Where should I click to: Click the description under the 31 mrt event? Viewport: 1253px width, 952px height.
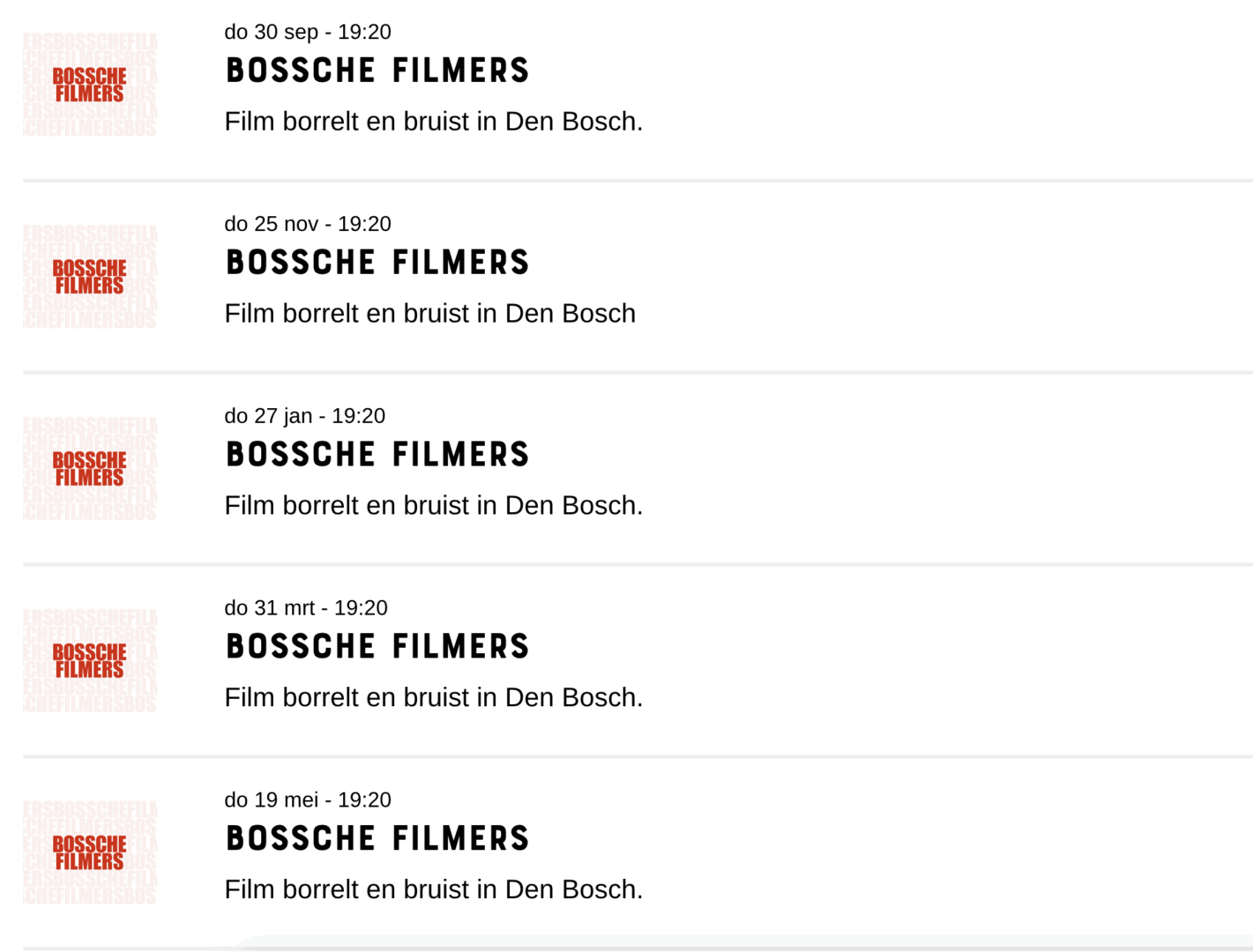[433, 698]
